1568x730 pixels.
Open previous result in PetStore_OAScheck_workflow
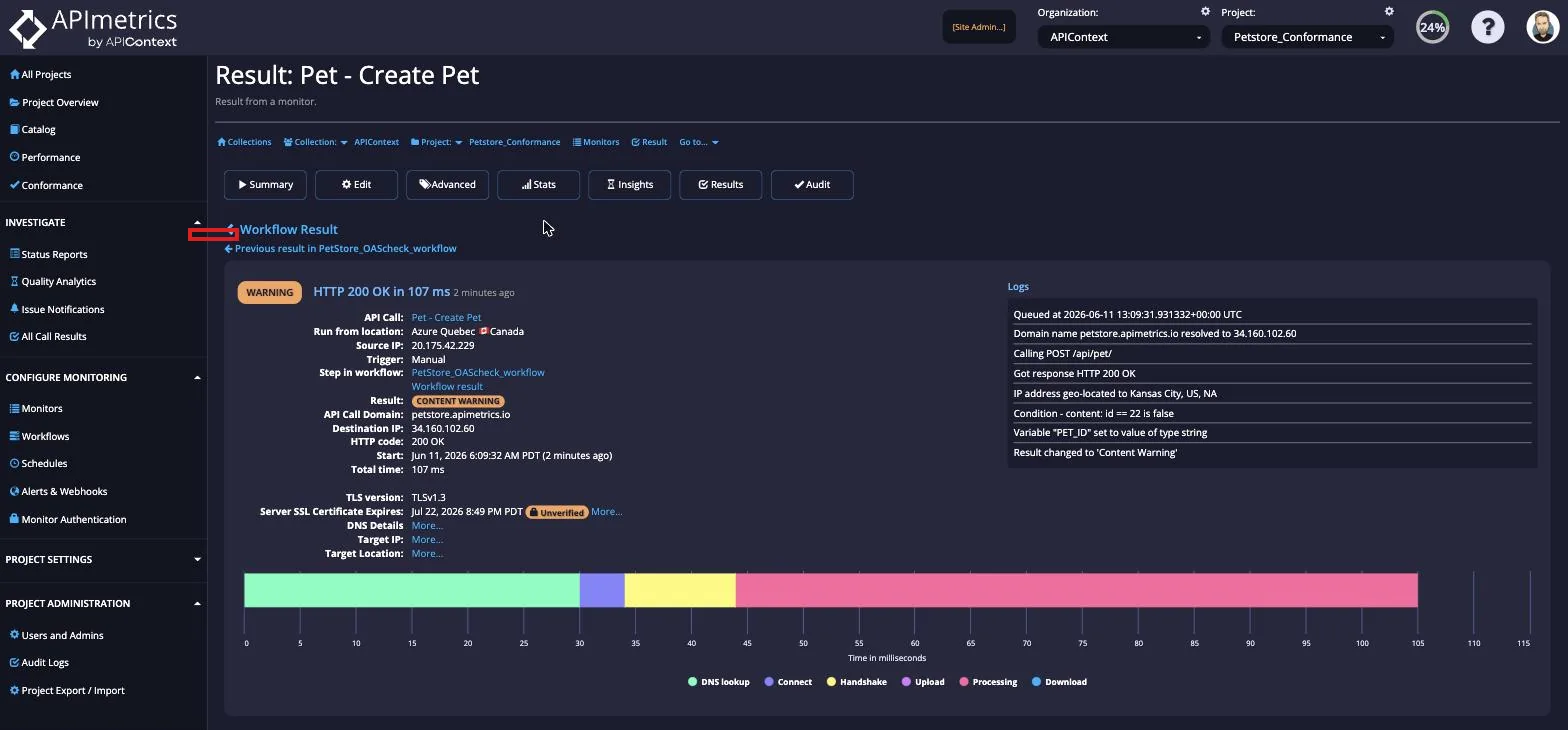[x=341, y=248]
